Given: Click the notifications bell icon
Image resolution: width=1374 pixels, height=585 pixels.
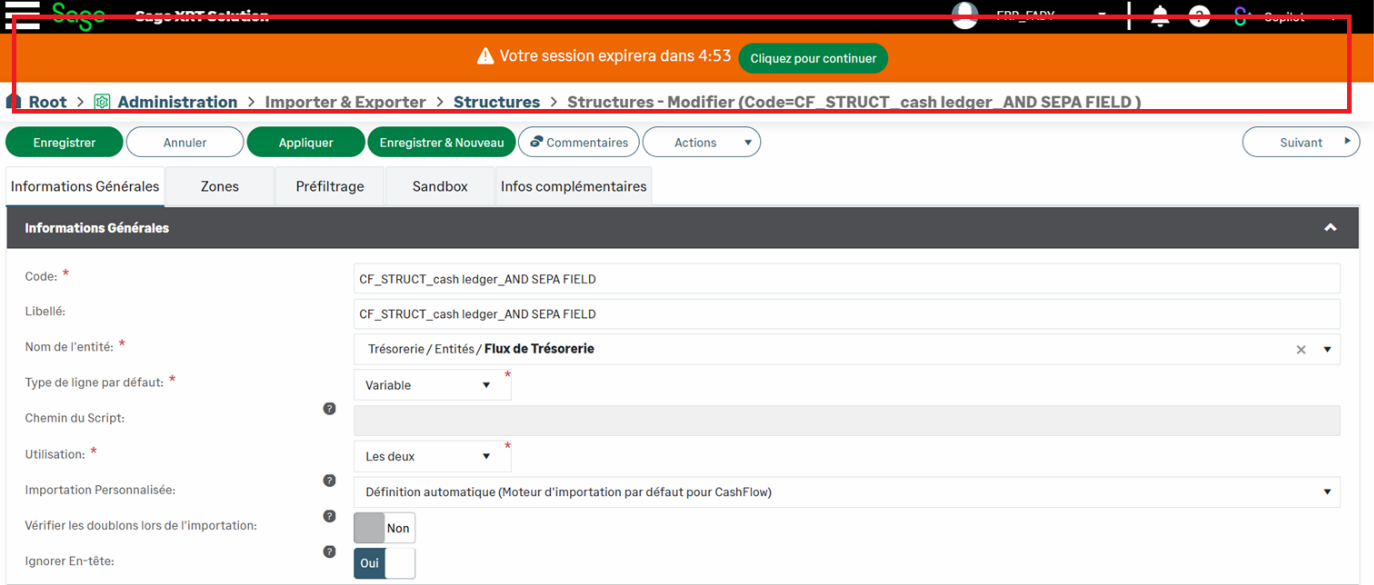Looking at the screenshot, I should (1160, 16).
